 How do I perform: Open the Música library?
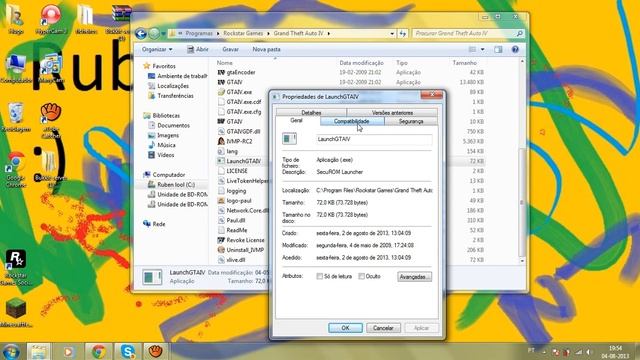click(162, 145)
